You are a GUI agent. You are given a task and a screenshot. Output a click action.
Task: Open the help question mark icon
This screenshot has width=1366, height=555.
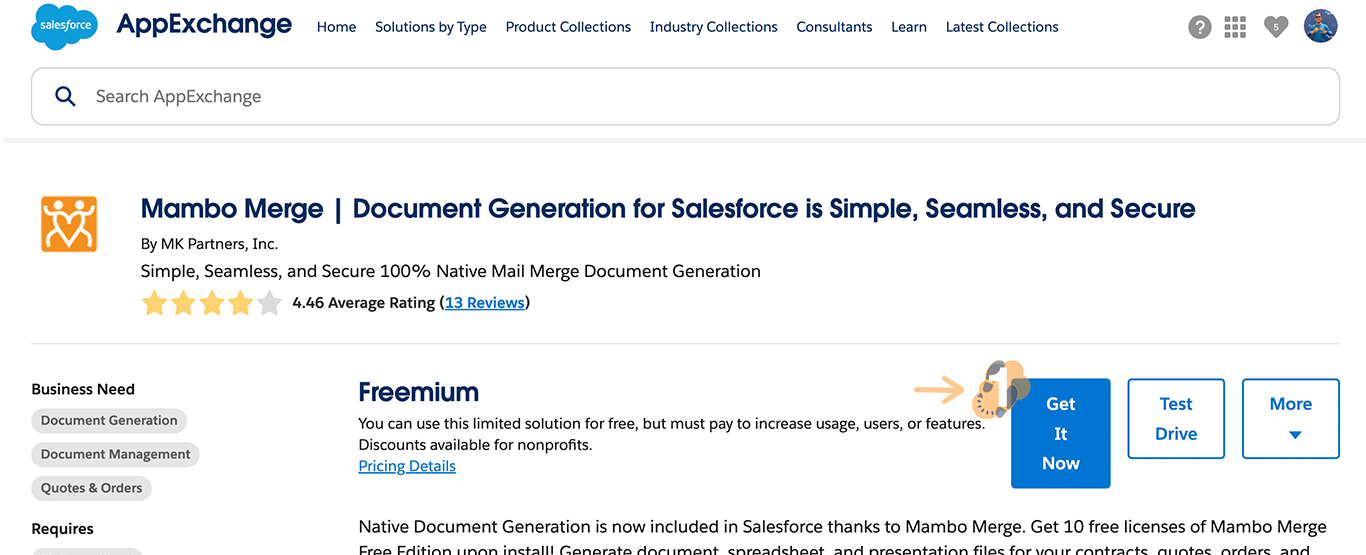[x=1199, y=27]
